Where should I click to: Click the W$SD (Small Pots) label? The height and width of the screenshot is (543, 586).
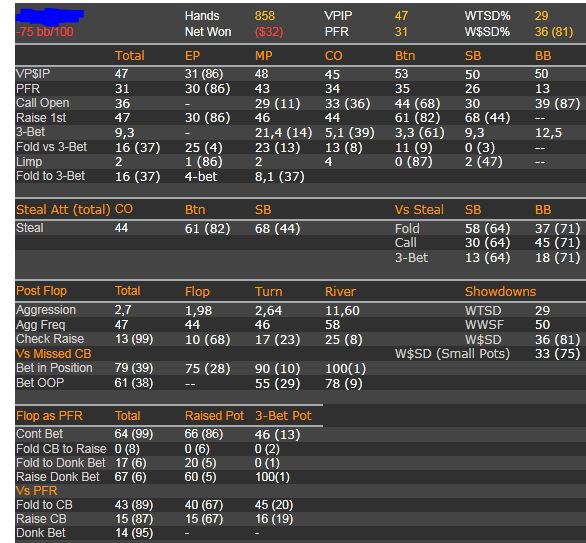click(452, 354)
